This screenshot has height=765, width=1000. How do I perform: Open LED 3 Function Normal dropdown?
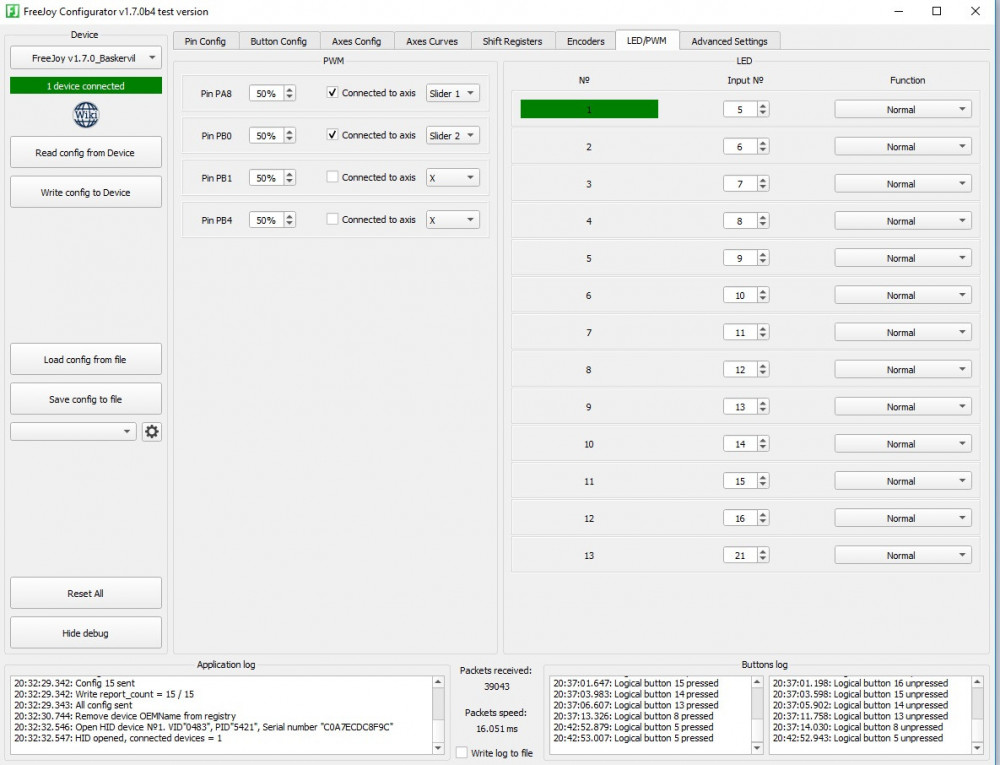pos(902,184)
